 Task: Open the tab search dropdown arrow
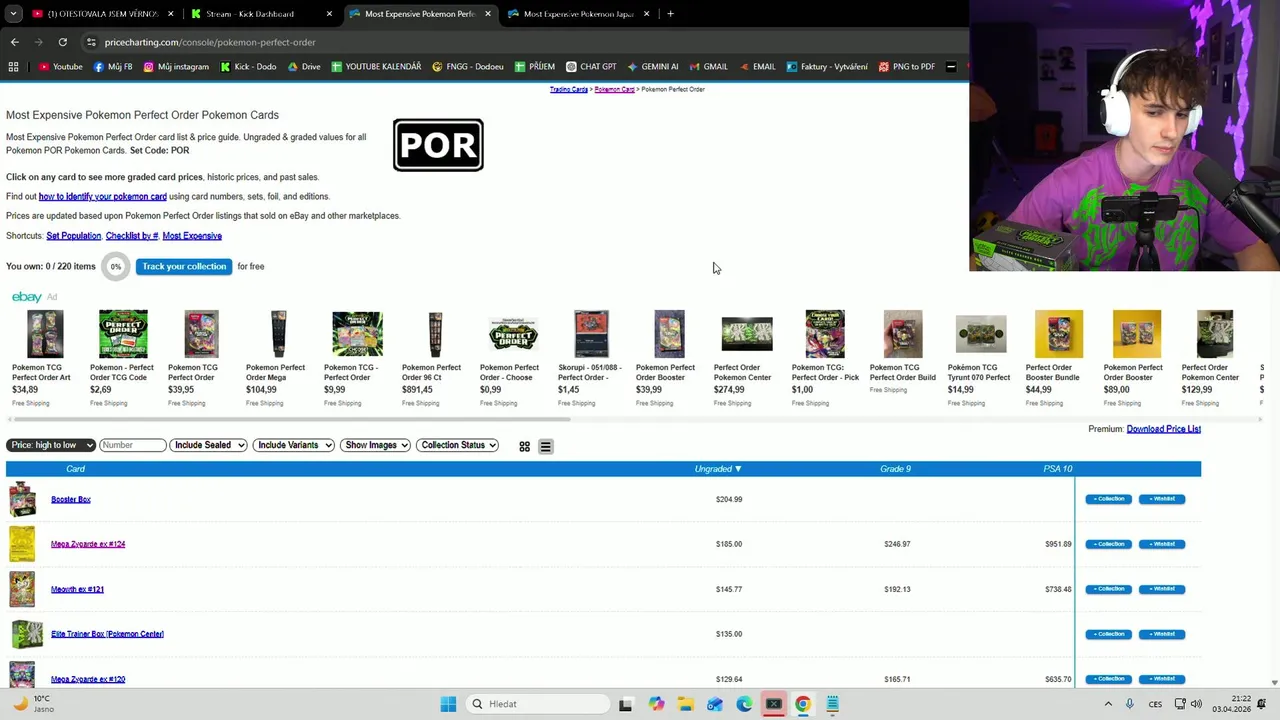pyautogui.click(x=12, y=14)
